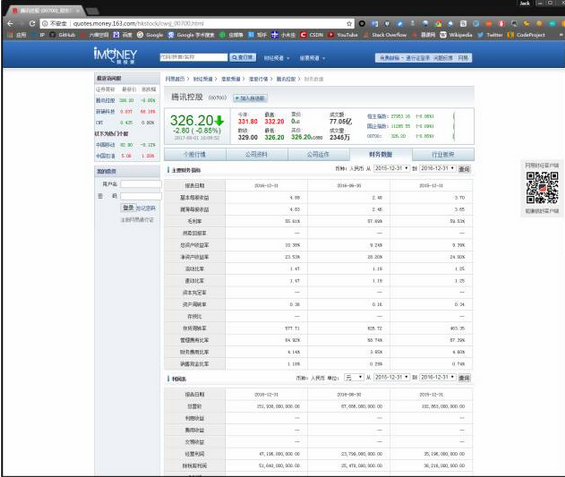Expand the 财经频道 navigation dropdown
The image size is (565, 477).
276,58
